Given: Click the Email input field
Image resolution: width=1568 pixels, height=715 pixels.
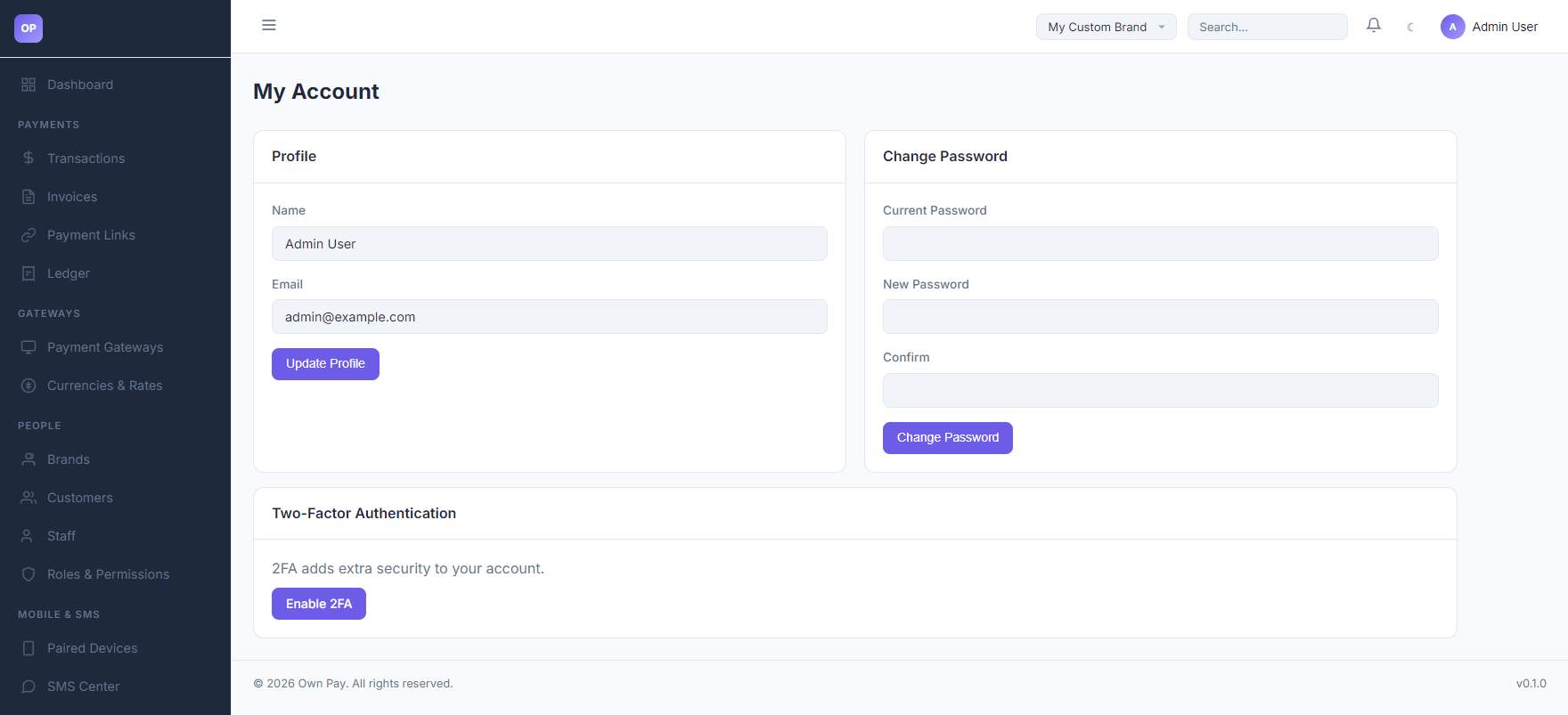Looking at the screenshot, I should (x=550, y=317).
